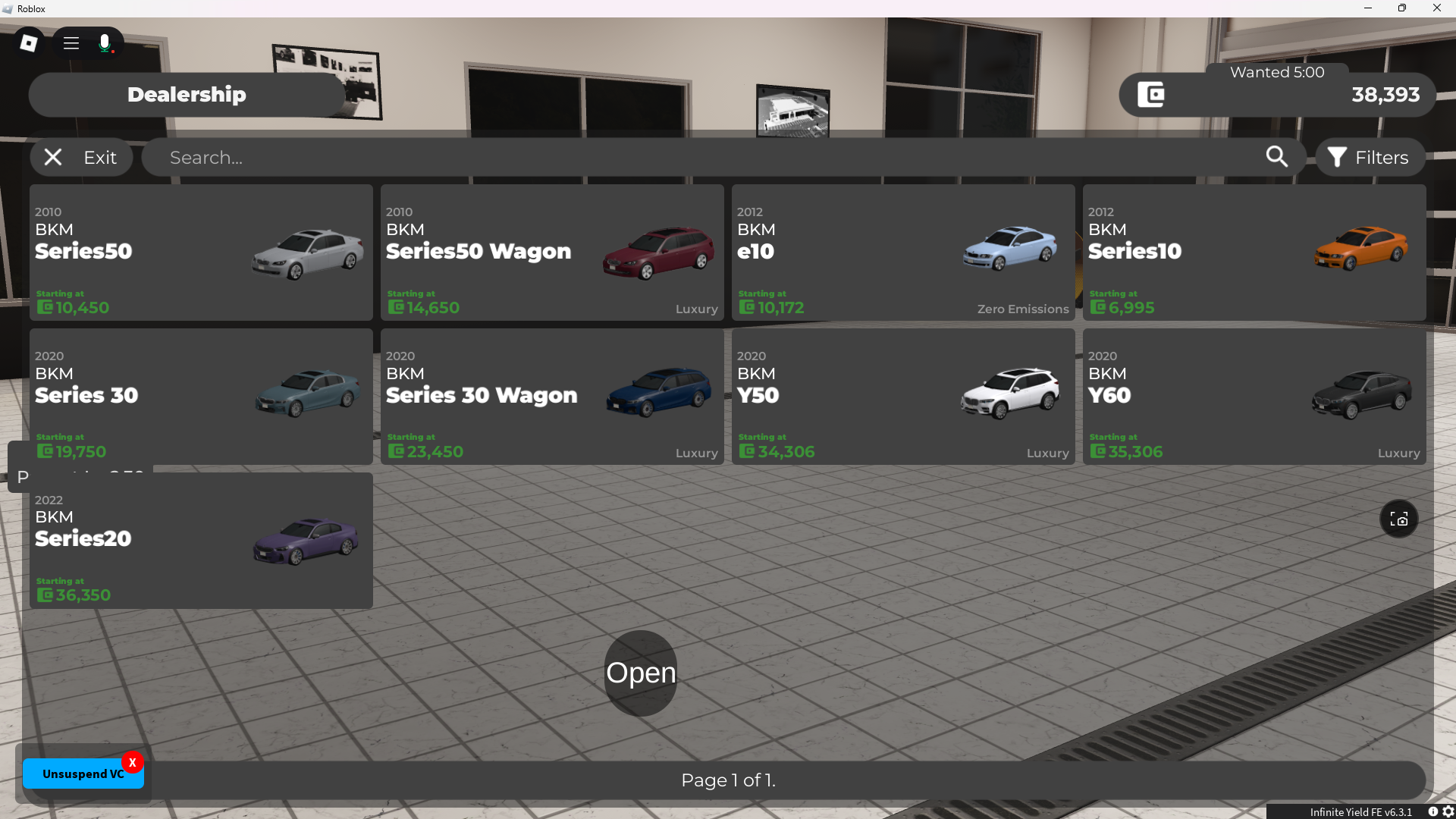This screenshot has width=1456, height=819.
Task: Toggle the microphone voice chat icon
Action: 105,43
